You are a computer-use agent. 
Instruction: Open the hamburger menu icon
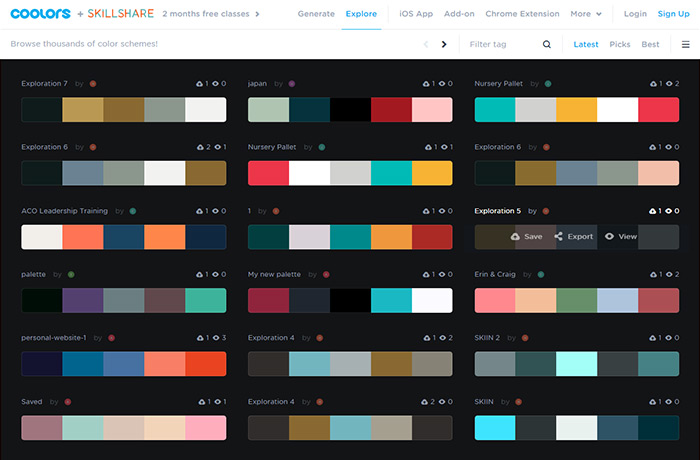(685, 44)
